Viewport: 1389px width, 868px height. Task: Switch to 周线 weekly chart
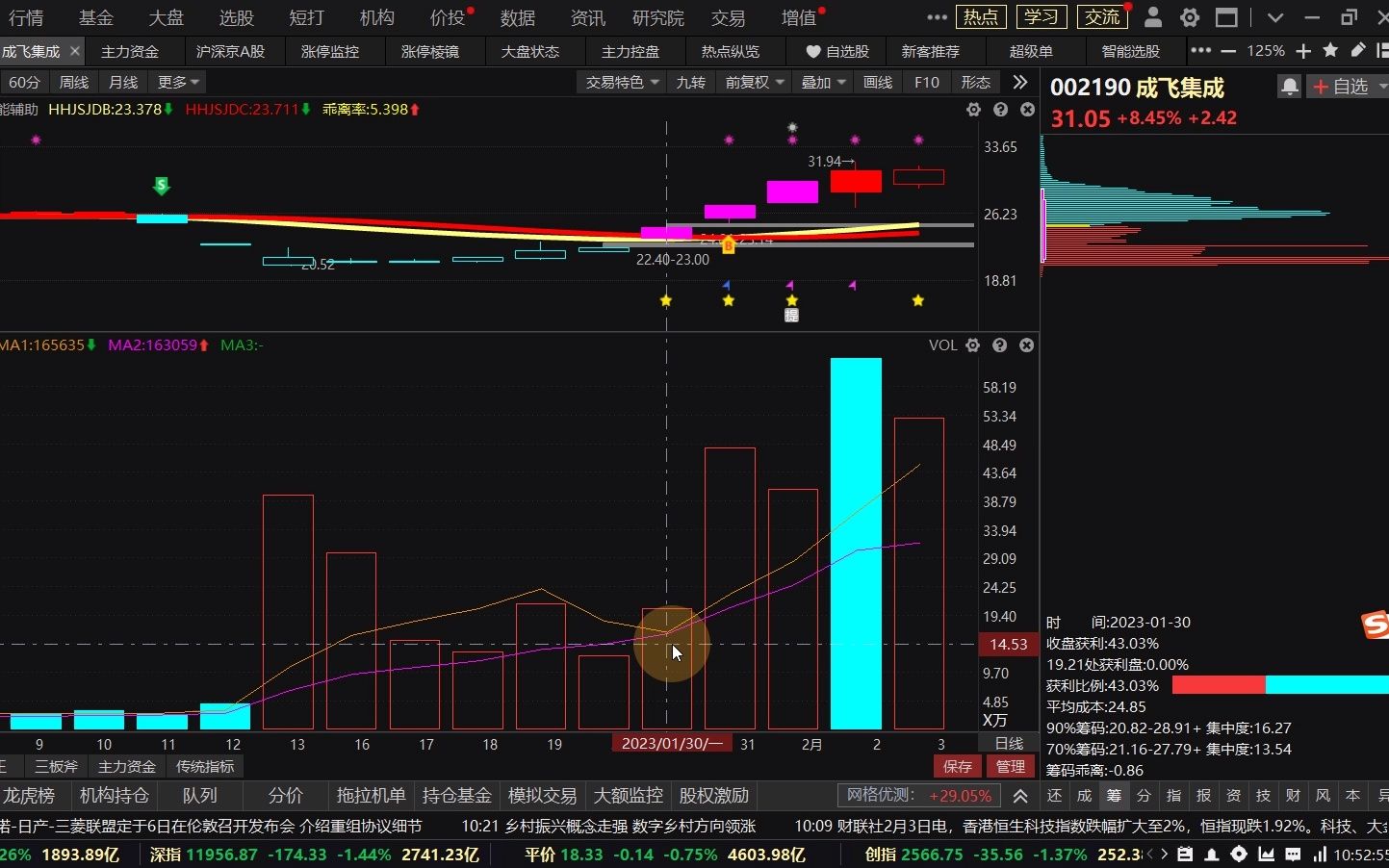[73, 82]
